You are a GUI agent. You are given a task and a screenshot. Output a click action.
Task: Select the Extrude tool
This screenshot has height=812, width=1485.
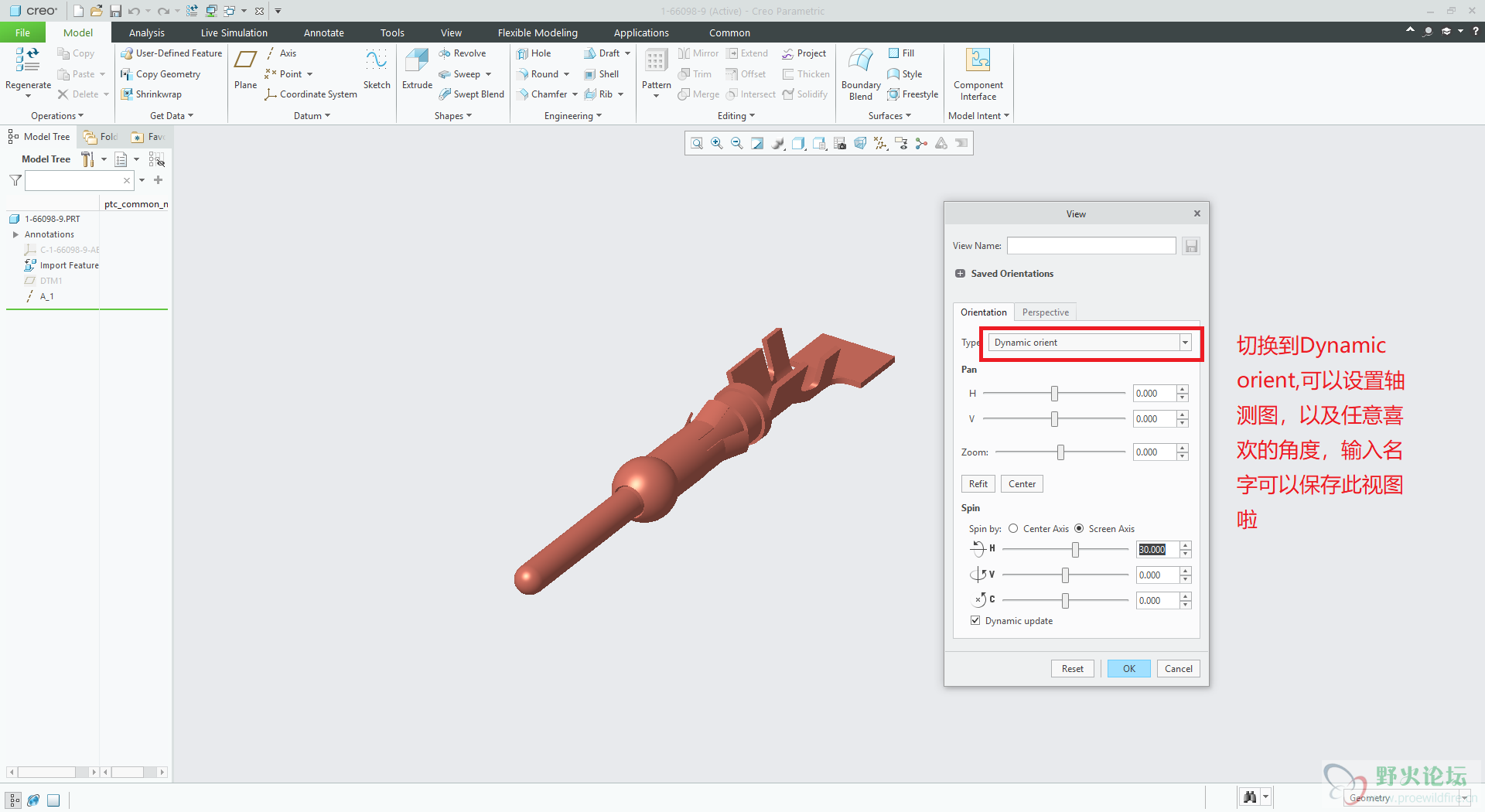[417, 68]
